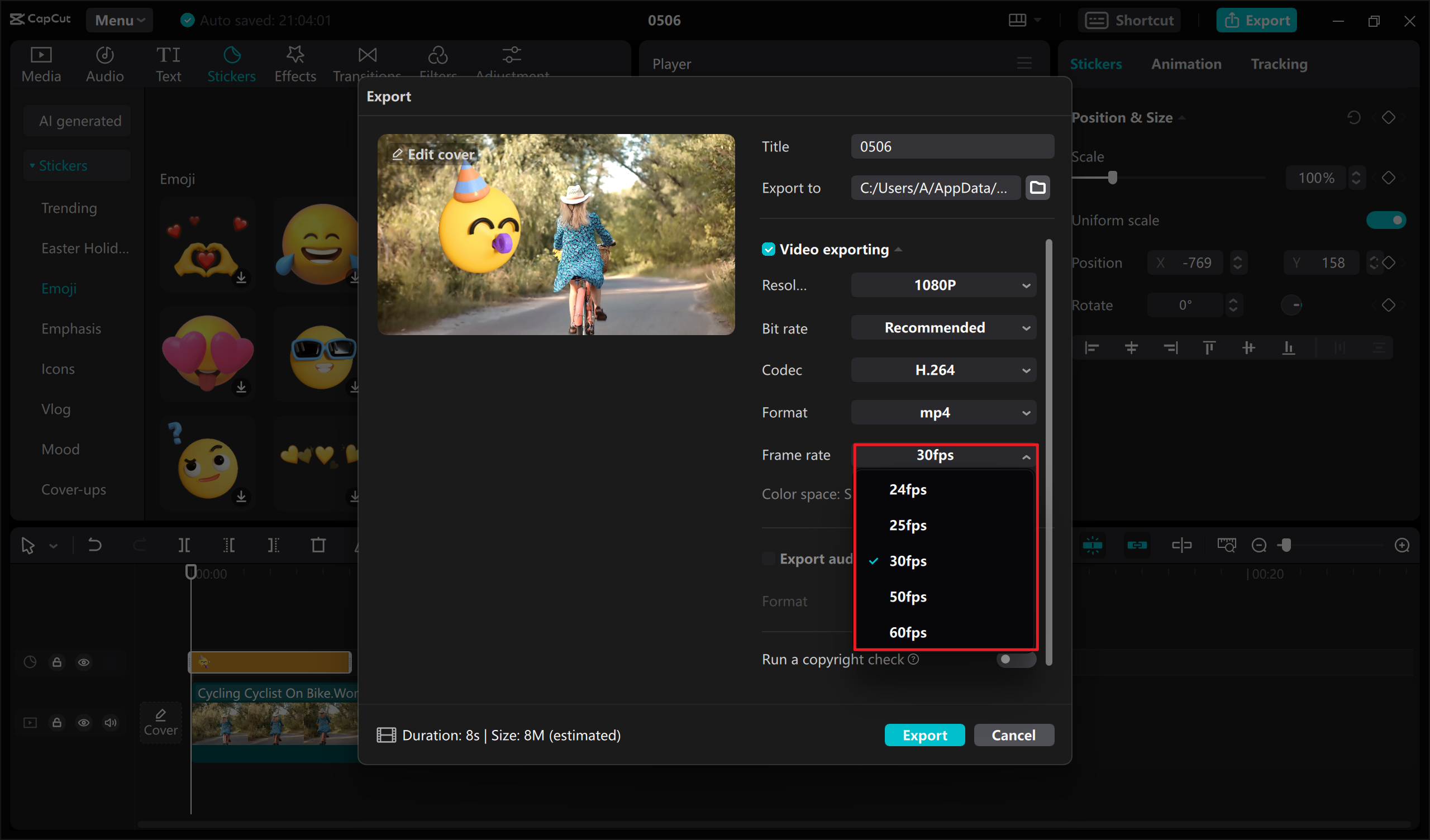The image size is (1430, 840).
Task: Download the laughing emoji sticker
Action: (x=354, y=278)
